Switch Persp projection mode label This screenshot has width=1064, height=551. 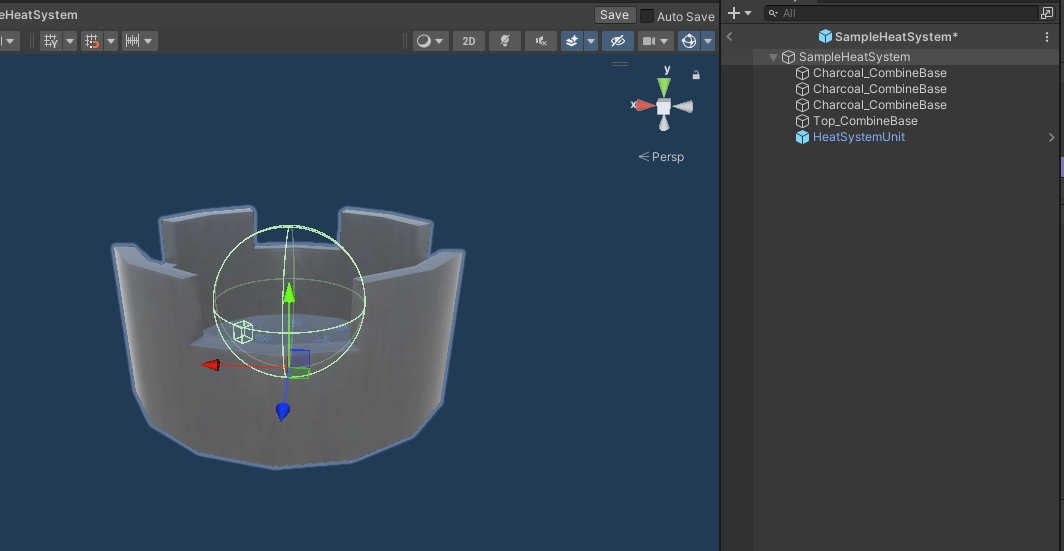[662, 157]
